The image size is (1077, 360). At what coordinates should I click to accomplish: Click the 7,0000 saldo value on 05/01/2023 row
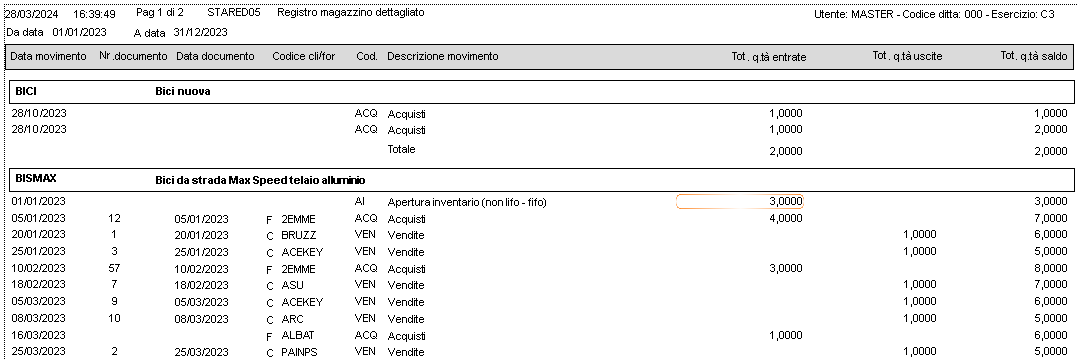click(x=1050, y=218)
